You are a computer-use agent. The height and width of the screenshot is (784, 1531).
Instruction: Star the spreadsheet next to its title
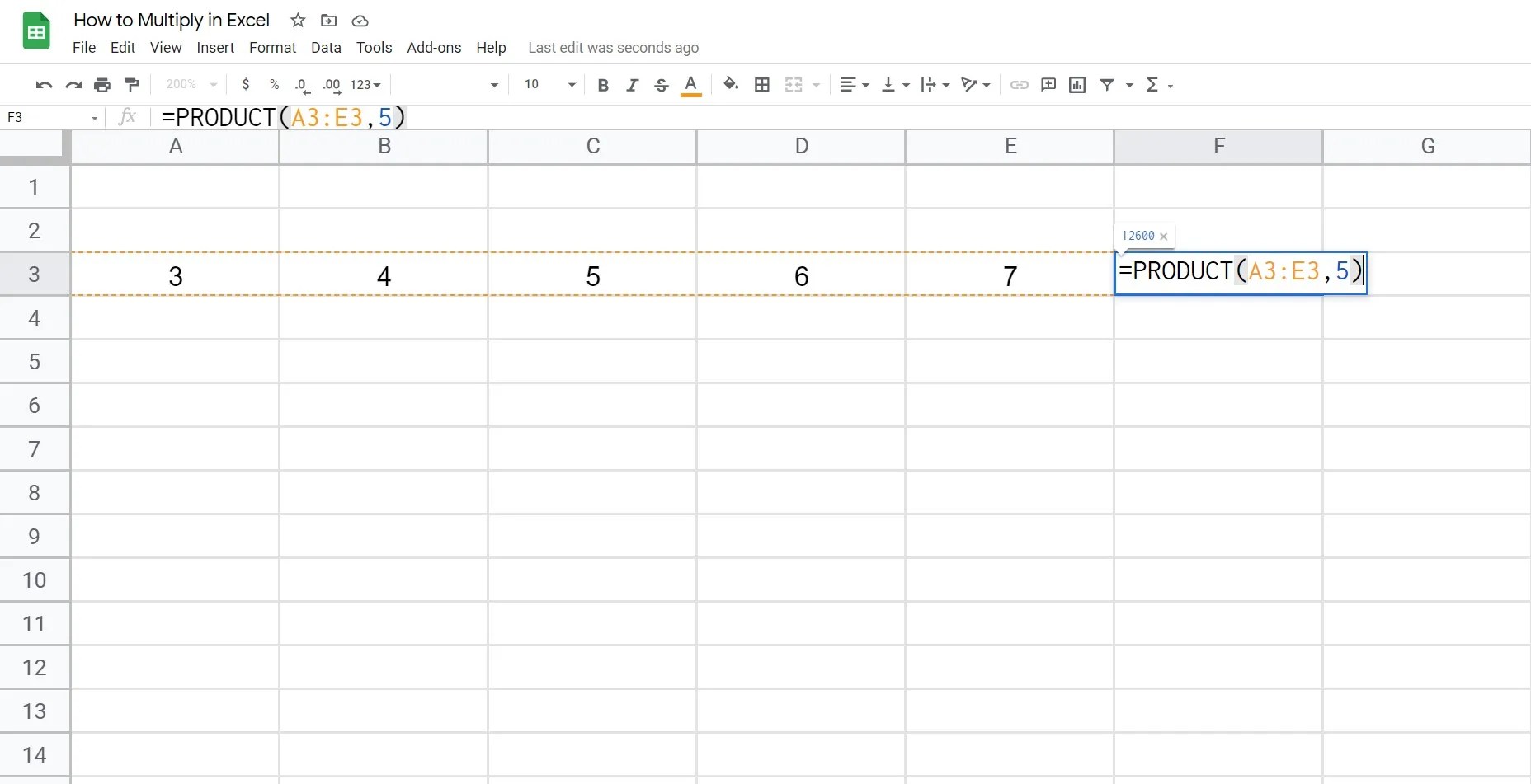pos(298,21)
